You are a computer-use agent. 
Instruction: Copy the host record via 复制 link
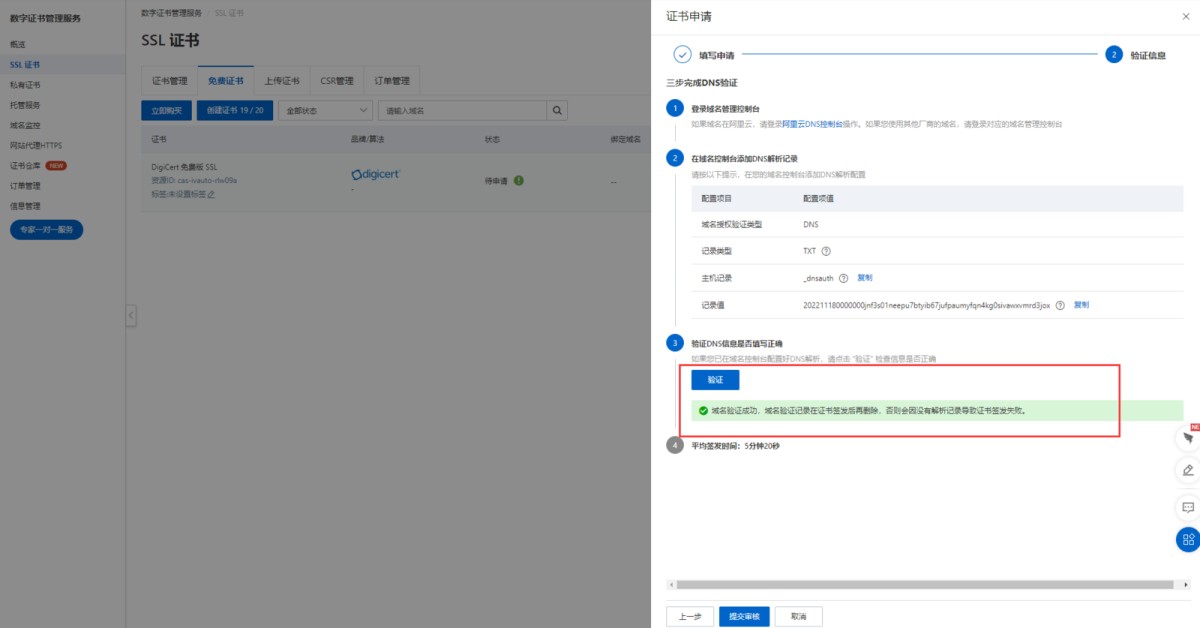pos(865,278)
